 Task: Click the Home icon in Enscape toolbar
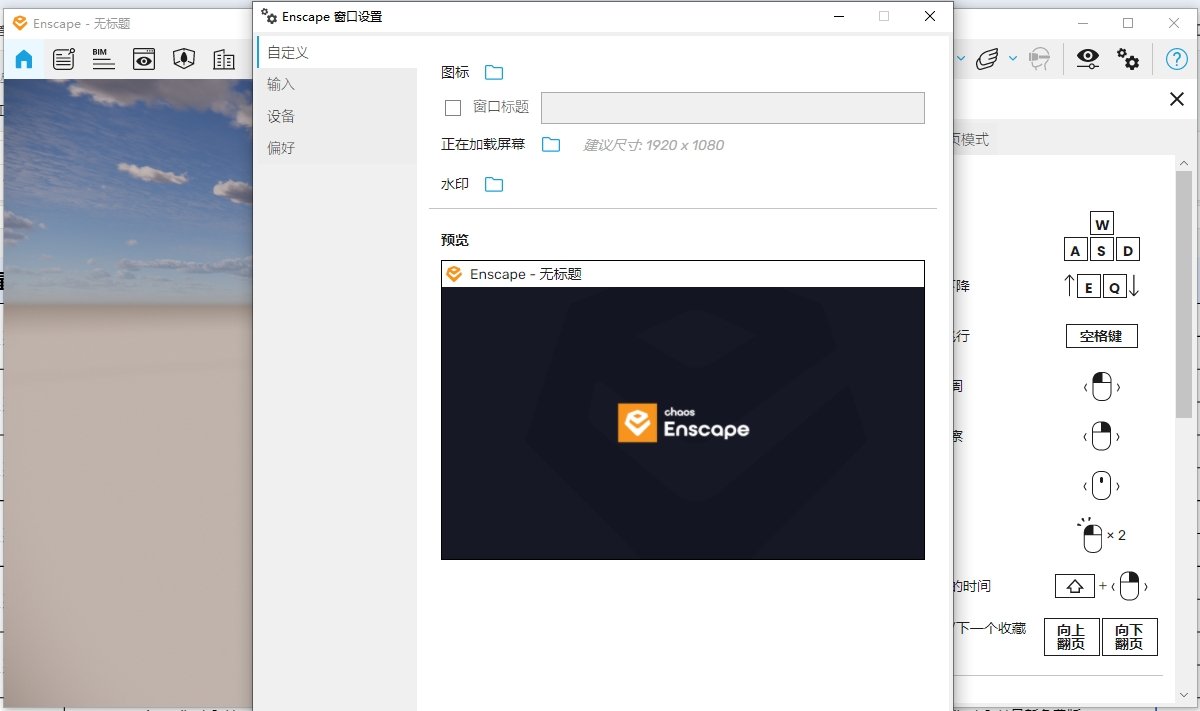(x=24, y=60)
